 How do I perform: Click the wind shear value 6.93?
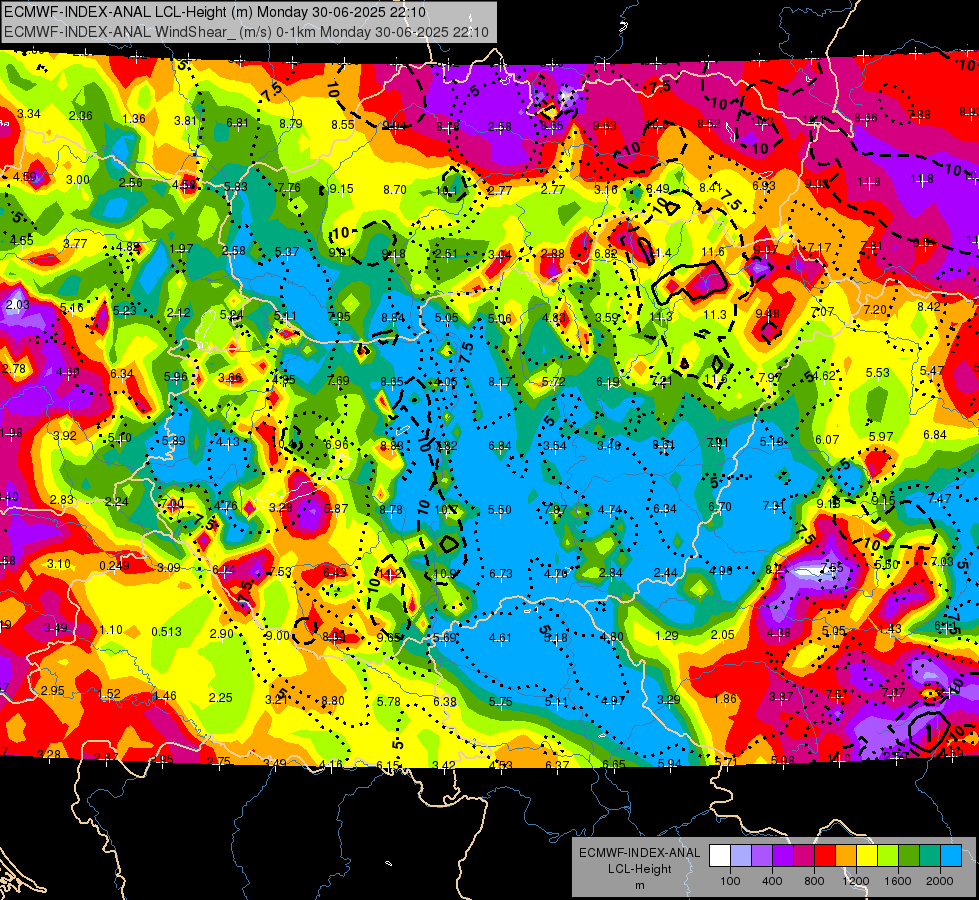pos(764,185)
